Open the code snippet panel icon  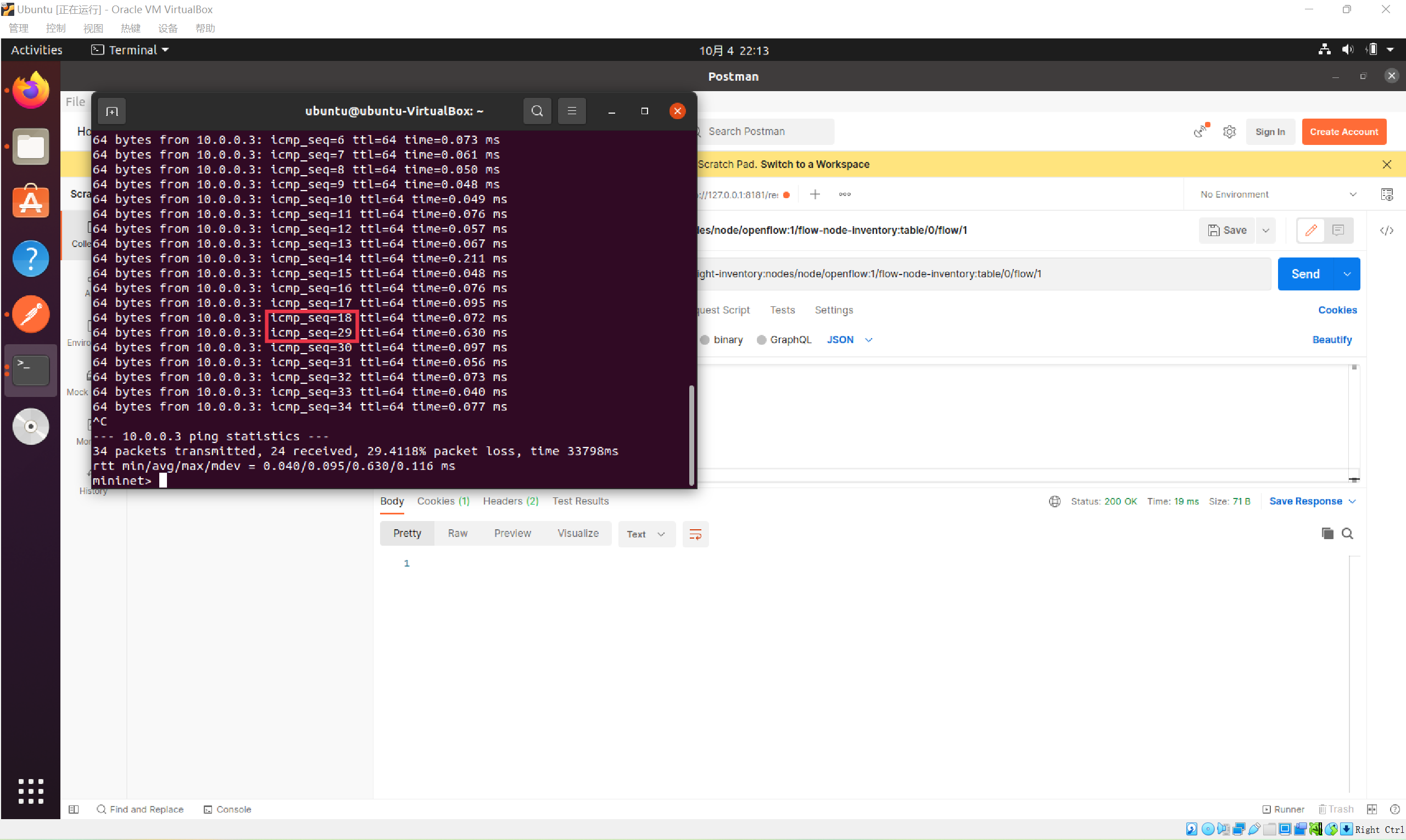(x=1386, y=231)
